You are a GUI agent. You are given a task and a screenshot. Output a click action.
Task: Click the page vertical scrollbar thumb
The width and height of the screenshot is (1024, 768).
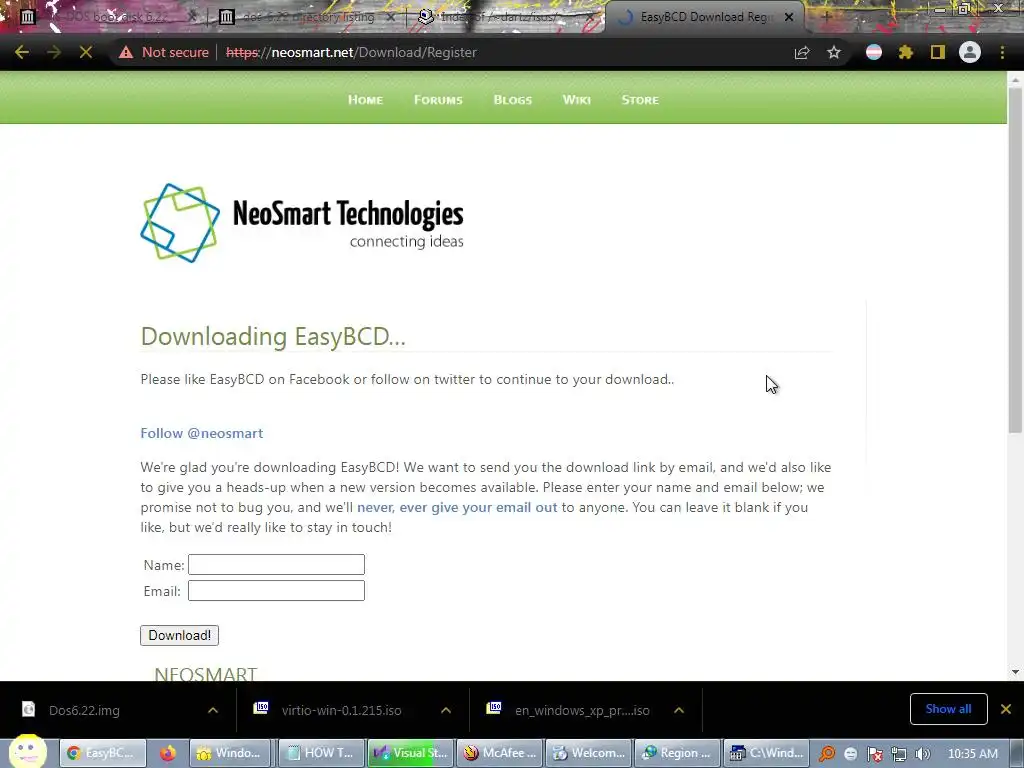click(1015, 261)
